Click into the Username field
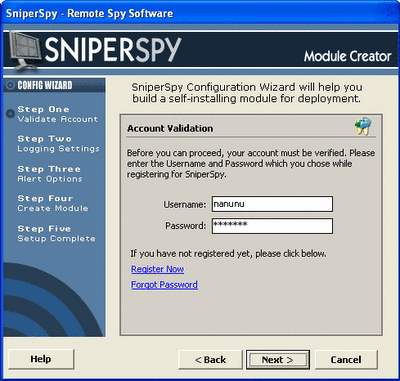The width and height of the screenshot is (400, 381). tap(272, 204)
